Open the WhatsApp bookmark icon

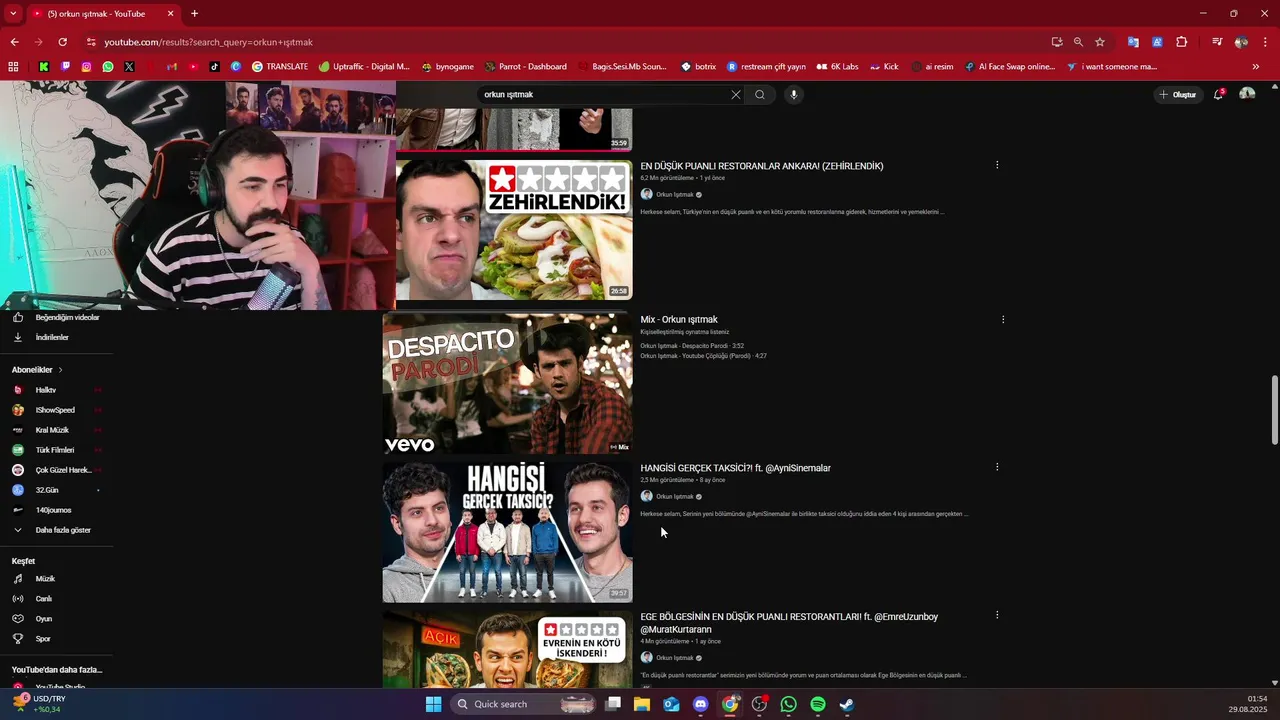(108, 67)
